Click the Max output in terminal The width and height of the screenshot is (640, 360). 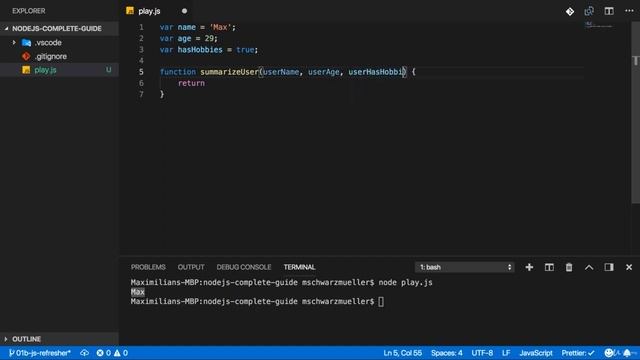pos(138,292)
